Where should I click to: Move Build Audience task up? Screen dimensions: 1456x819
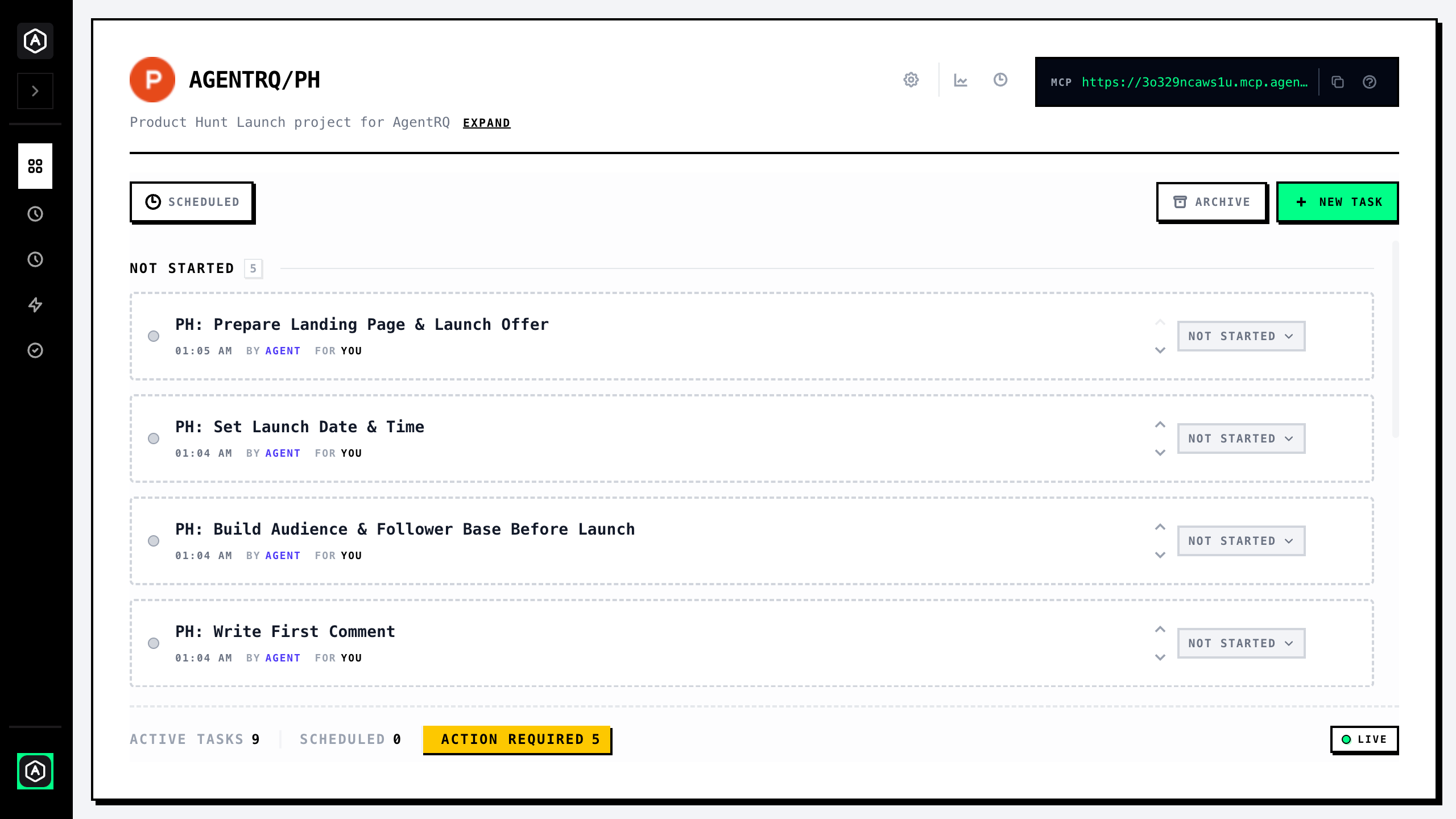pyautogui.click(x=1160, y=527)
